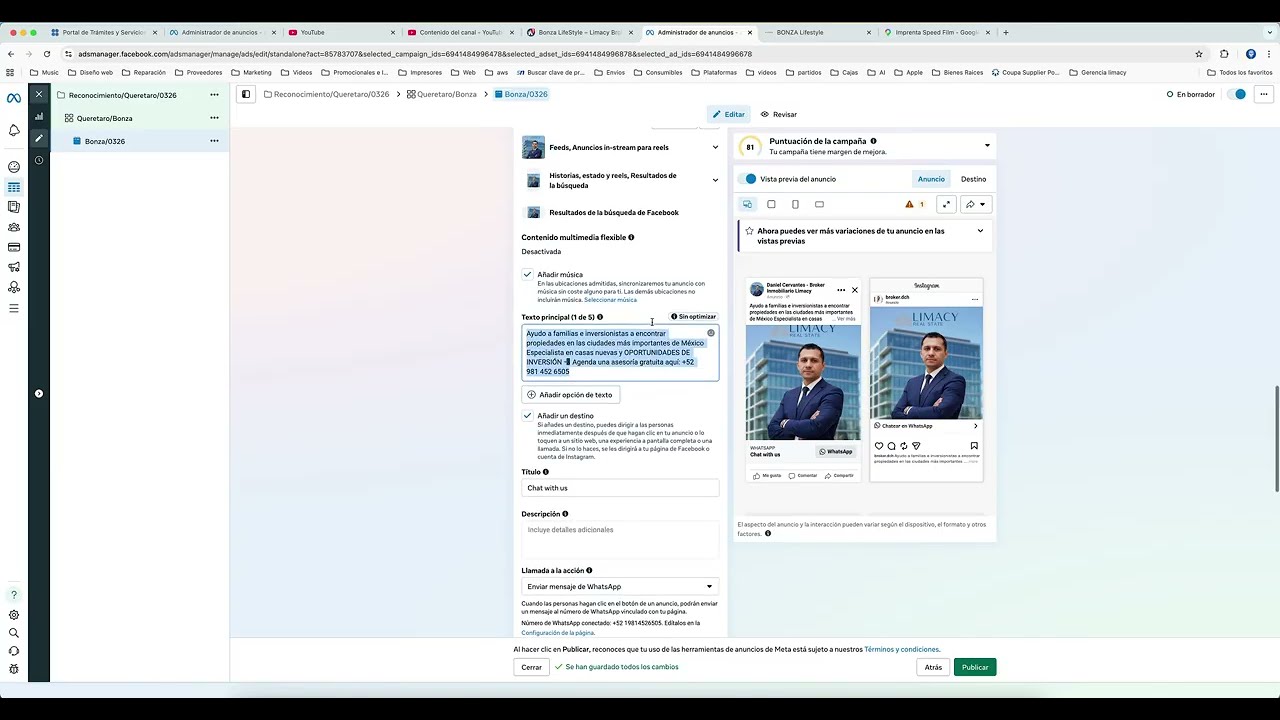Toggle the sidebar panel layout icon

click(246, 94)
